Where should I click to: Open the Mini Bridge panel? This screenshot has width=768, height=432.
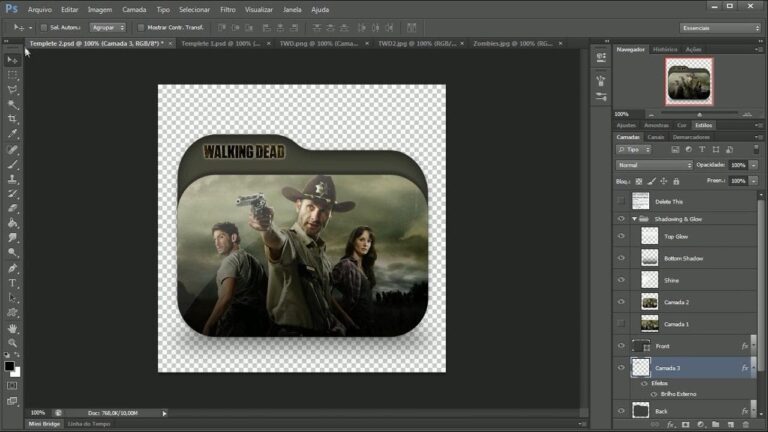pos(44,424)
